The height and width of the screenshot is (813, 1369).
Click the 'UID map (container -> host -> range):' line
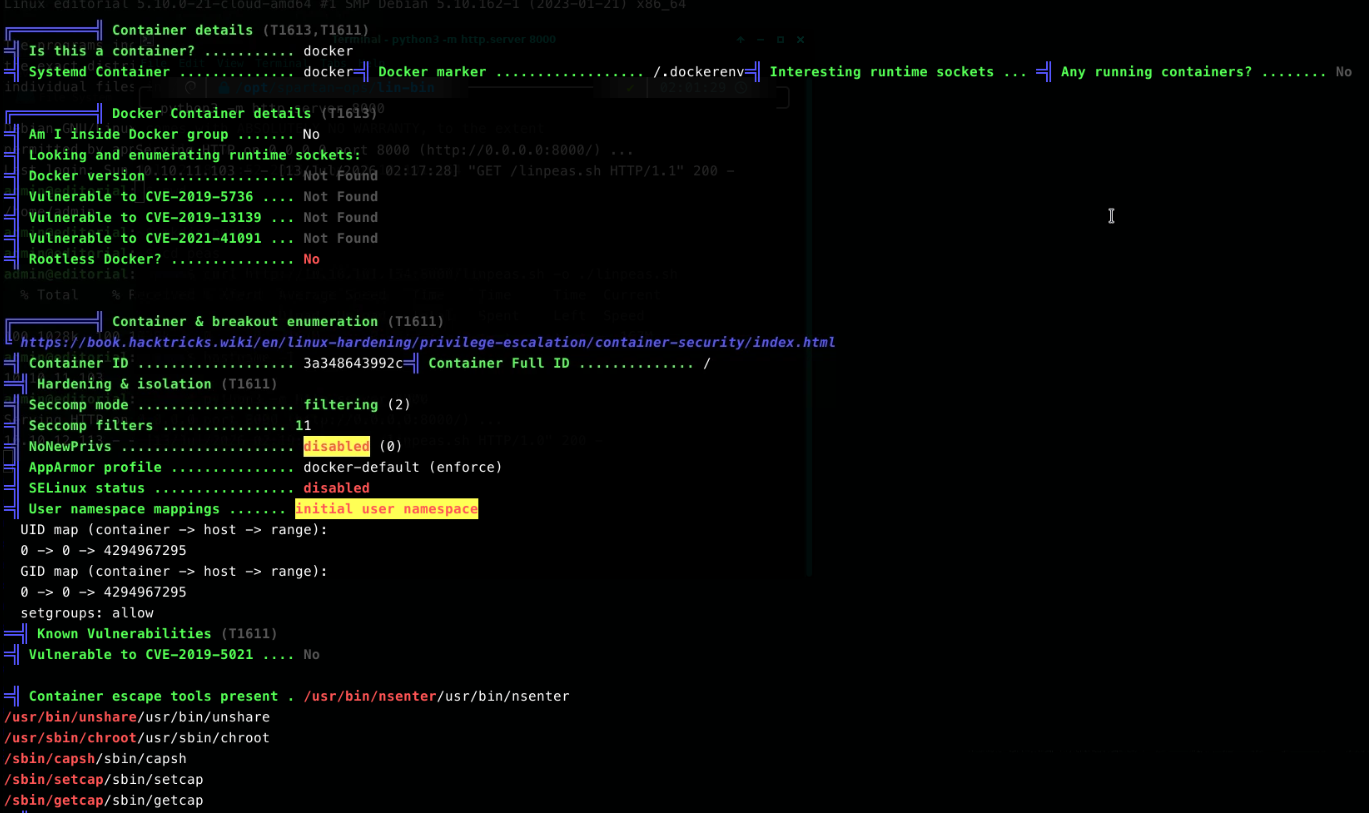(x=174, y=530)
